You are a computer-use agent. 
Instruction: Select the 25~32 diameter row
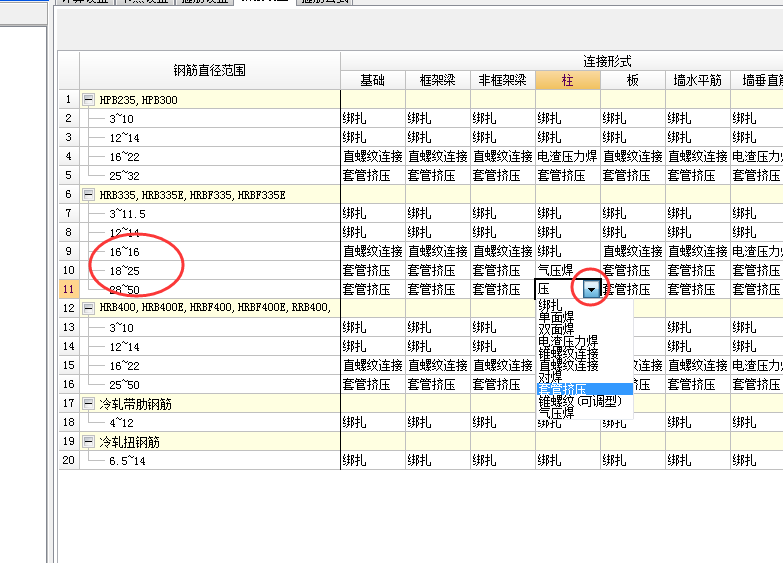tap(124, 176)
